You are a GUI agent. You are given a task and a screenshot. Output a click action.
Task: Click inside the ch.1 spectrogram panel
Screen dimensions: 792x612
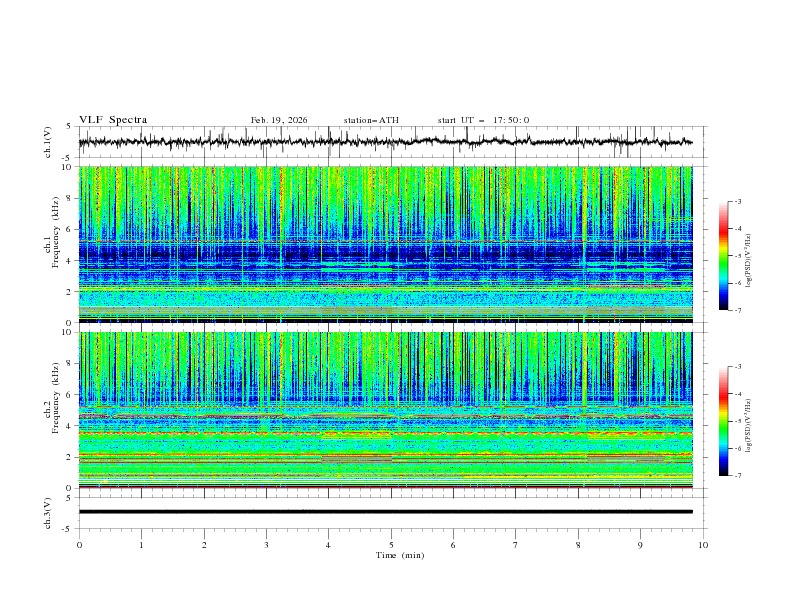point(385,244)
